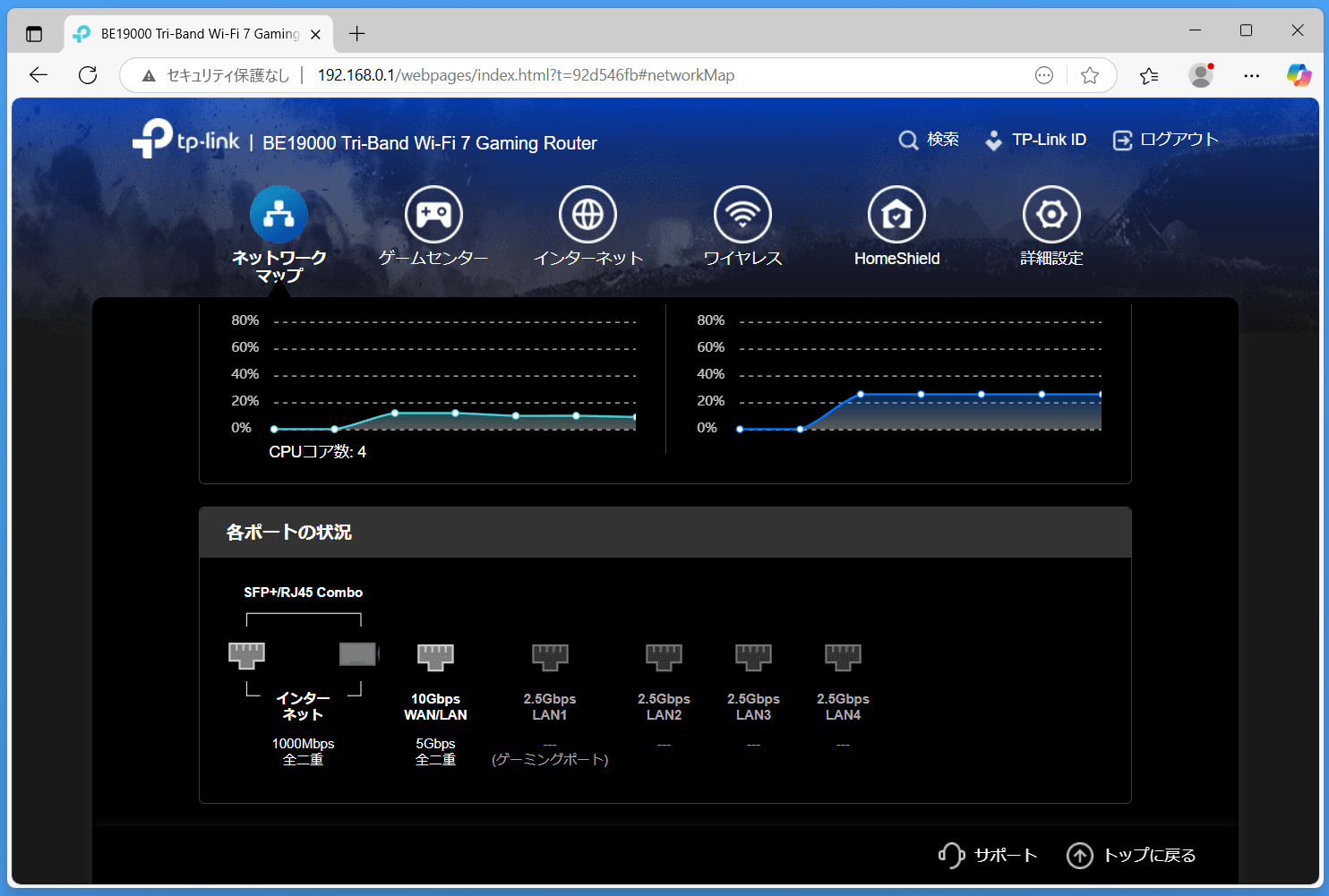The image size is (1329, 896).
Task: Open the browser profile avatar
Action: 1201,75
